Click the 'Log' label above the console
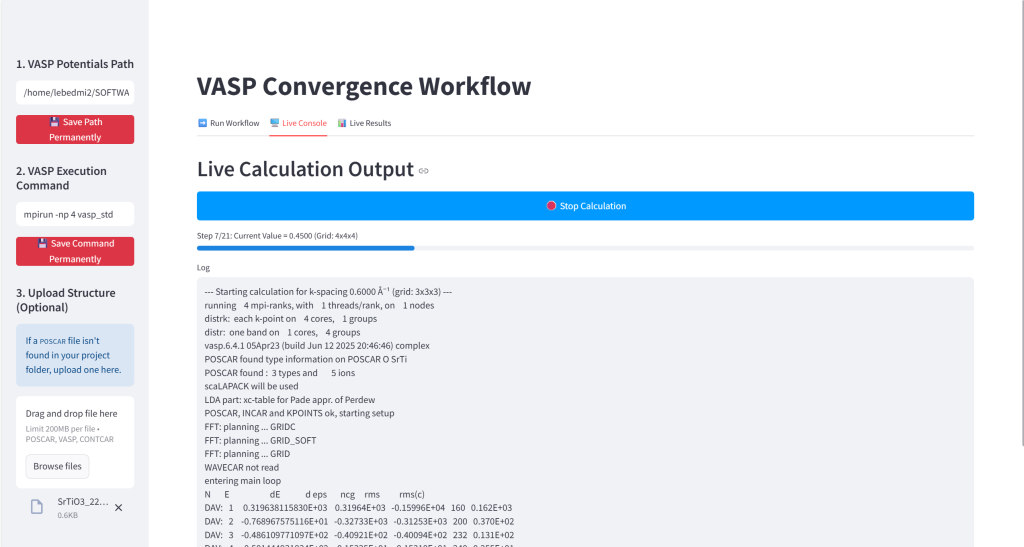The width and height of the screenshot is (1024, 547). point(203,268)
